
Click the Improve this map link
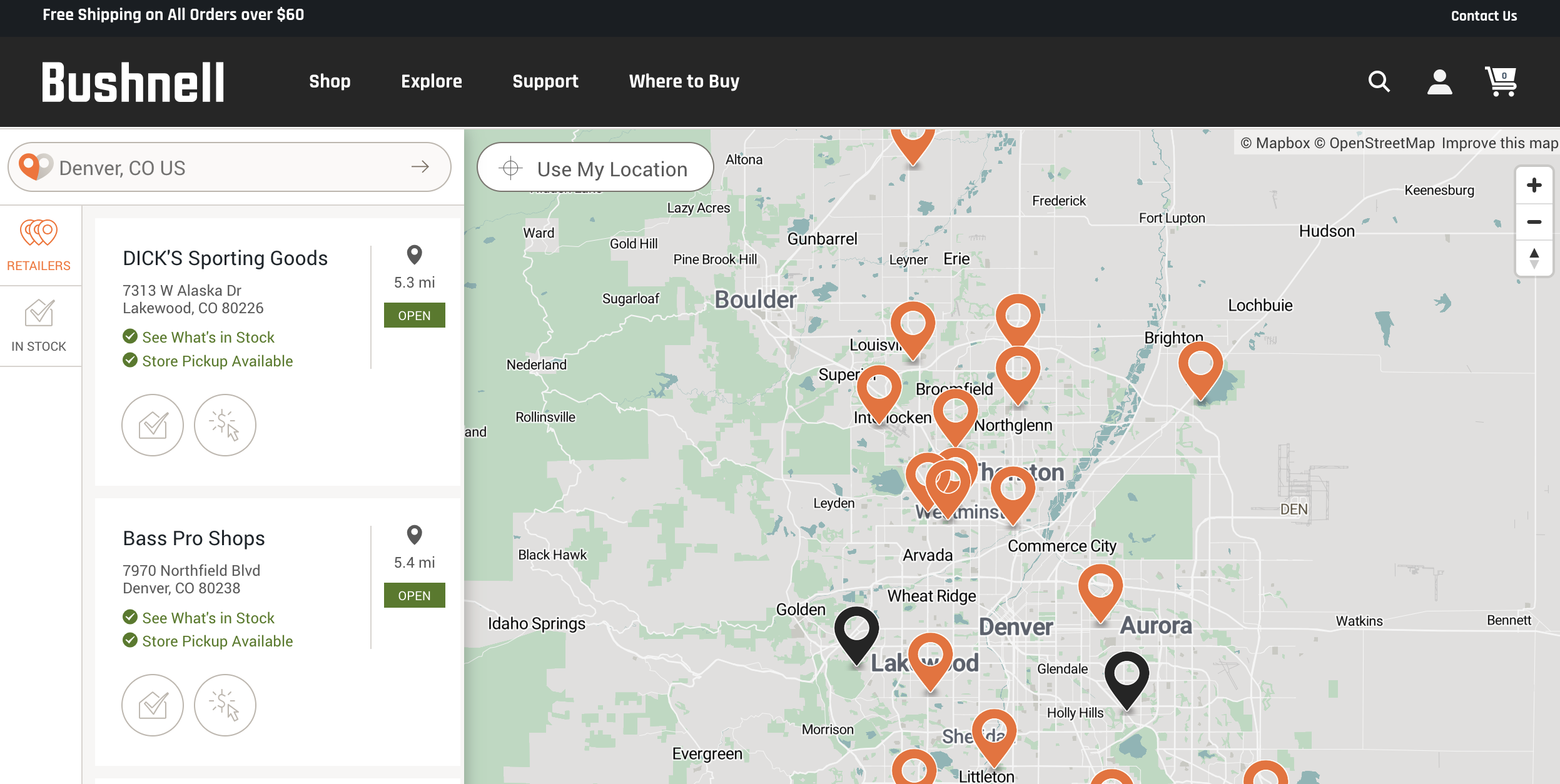pyautogui.click(x=1499, y=143)
